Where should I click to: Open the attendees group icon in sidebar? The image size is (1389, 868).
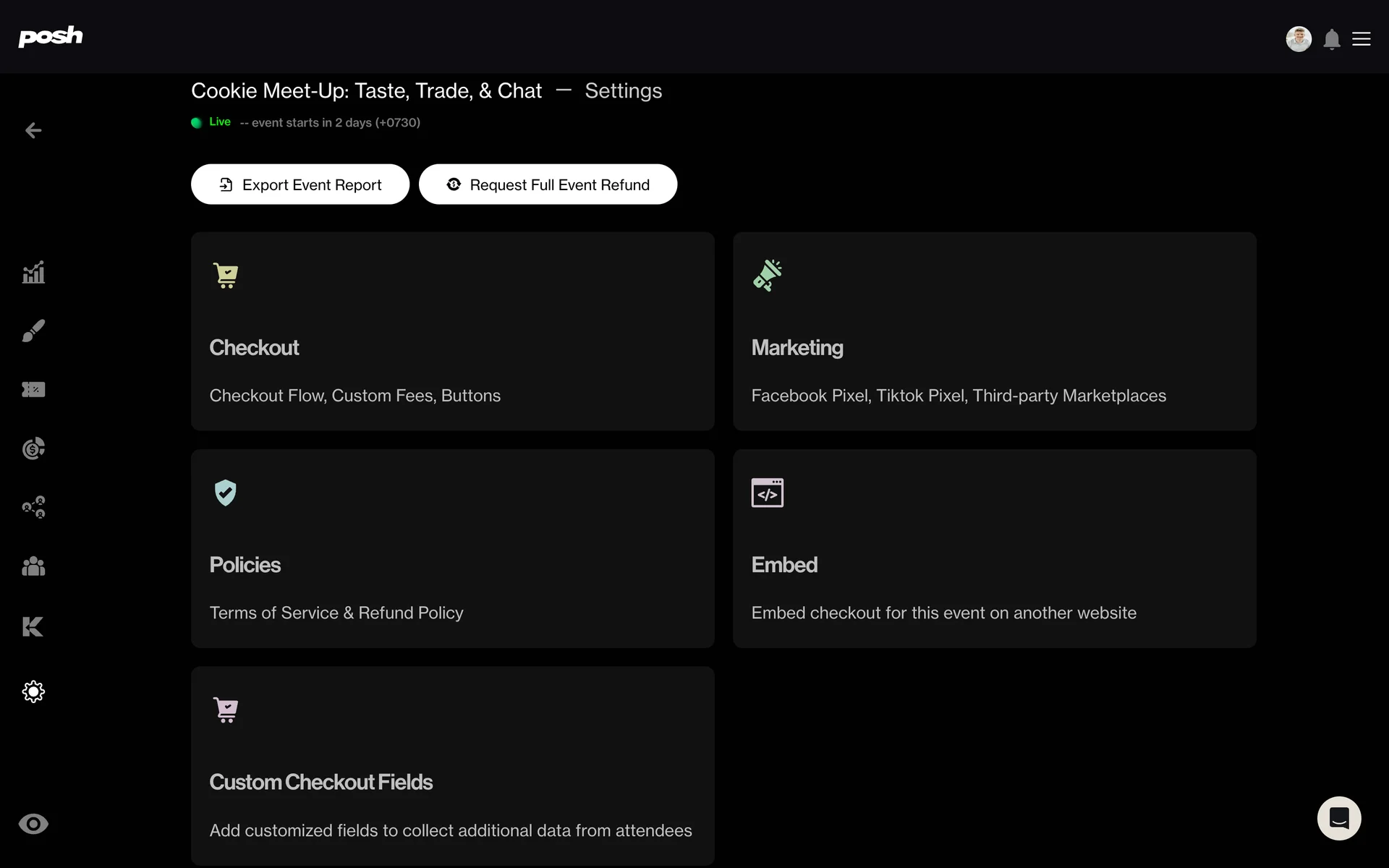33,566
